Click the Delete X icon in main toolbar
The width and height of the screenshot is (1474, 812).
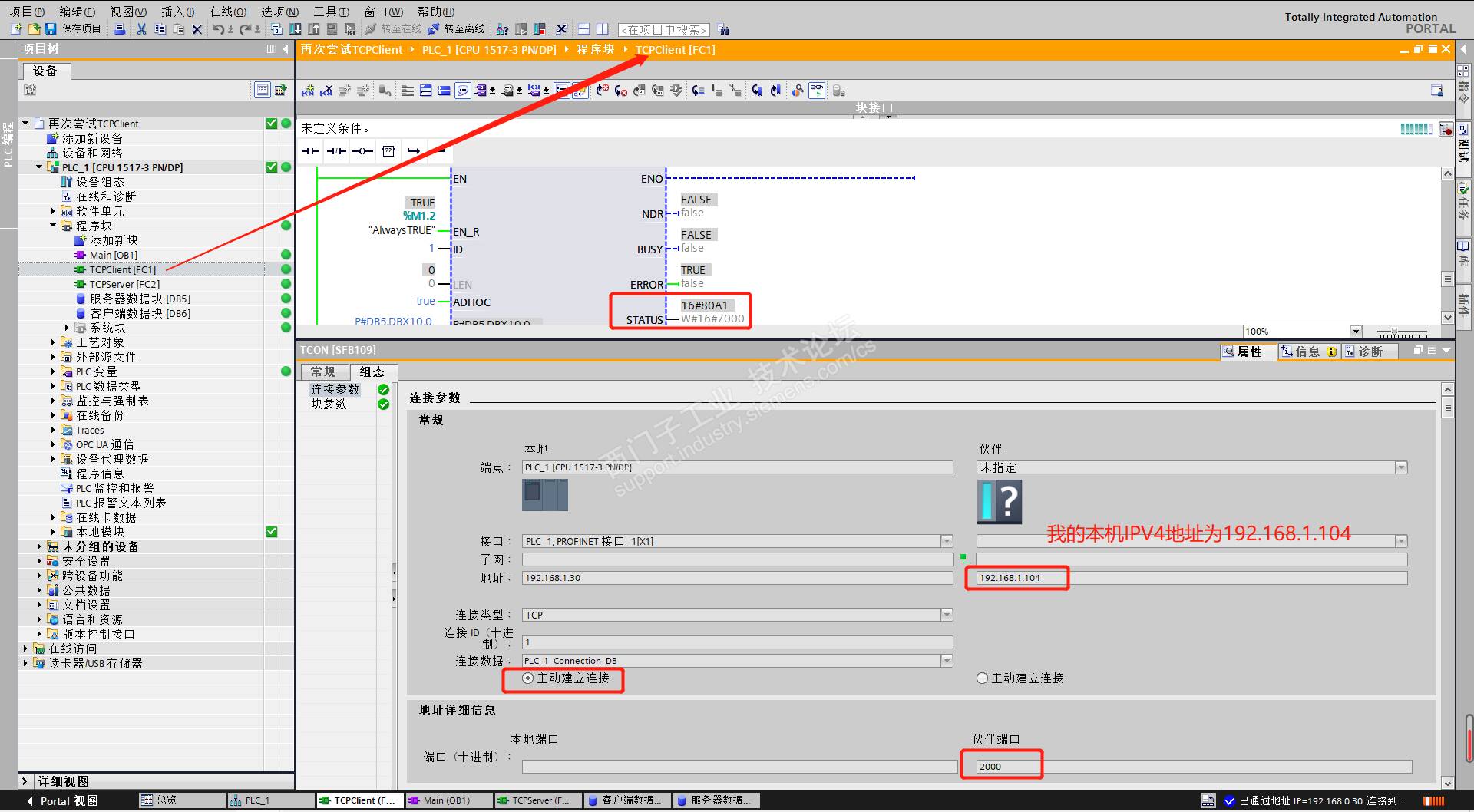(x=197, y=29)
